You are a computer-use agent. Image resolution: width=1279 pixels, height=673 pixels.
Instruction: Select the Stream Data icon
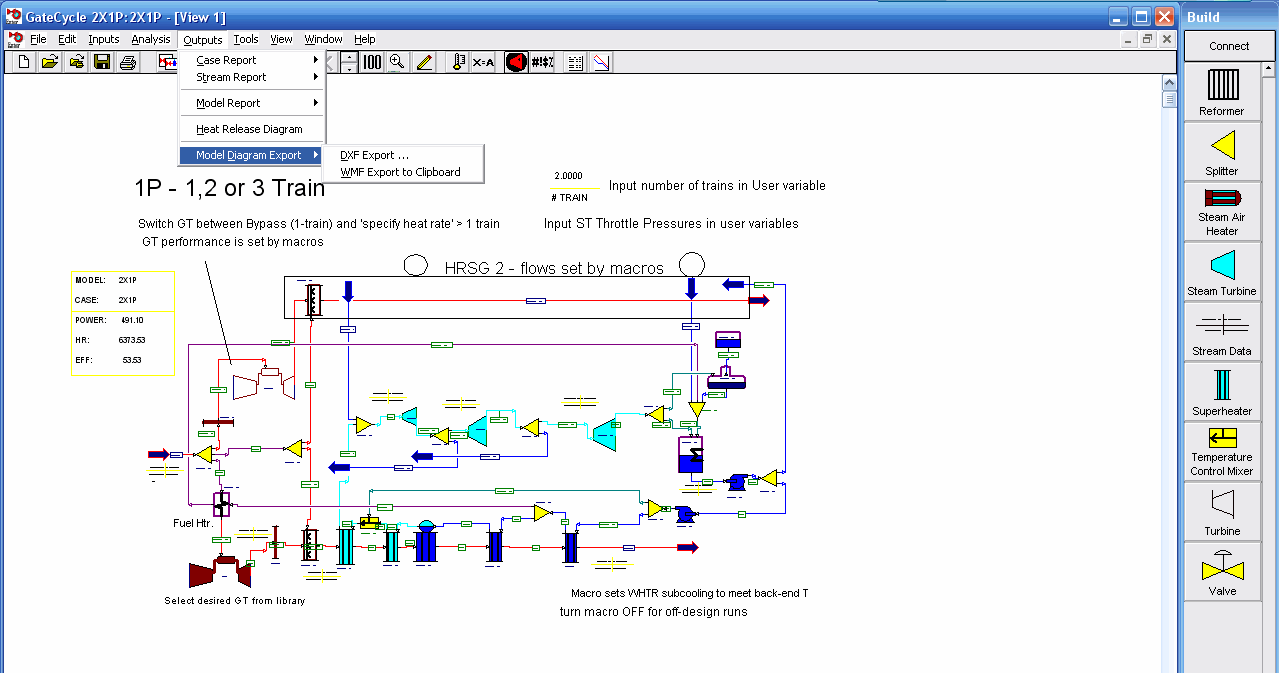pyautogui.click(x=1221, y=331)
